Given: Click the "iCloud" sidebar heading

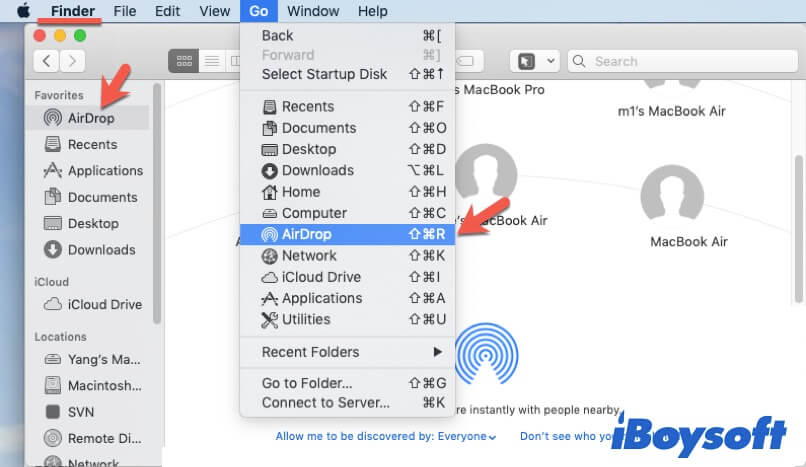Looking at the screenshot, I should tap(51, 282).
